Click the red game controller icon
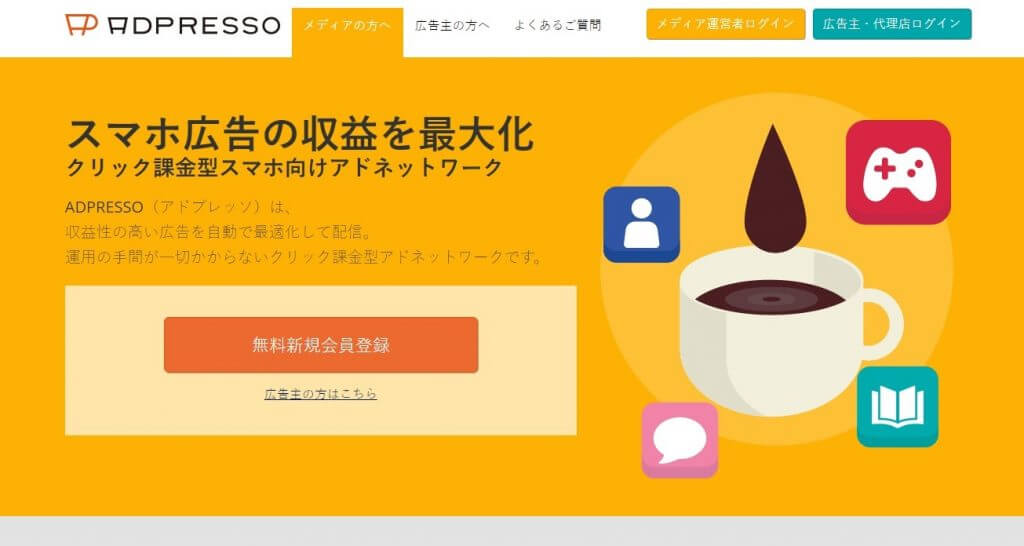The height and width of the screenshot is (546, 1024). click(898, 172)
